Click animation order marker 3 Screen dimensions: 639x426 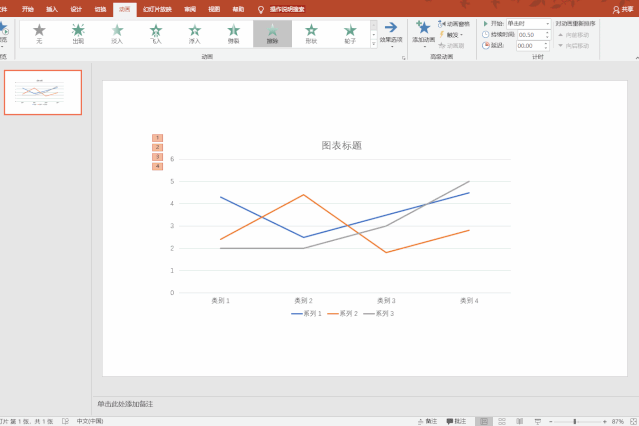click(157, 157)
